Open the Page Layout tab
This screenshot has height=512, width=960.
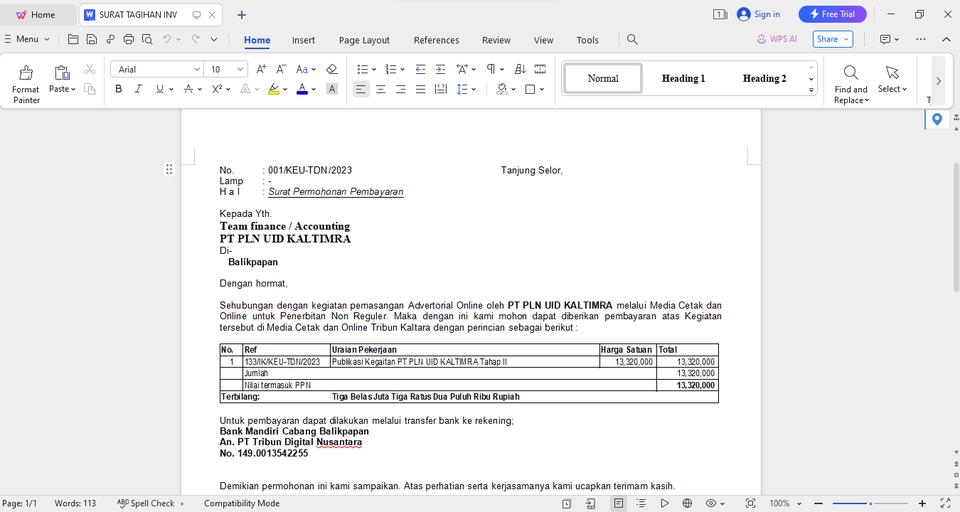point(364,40)
